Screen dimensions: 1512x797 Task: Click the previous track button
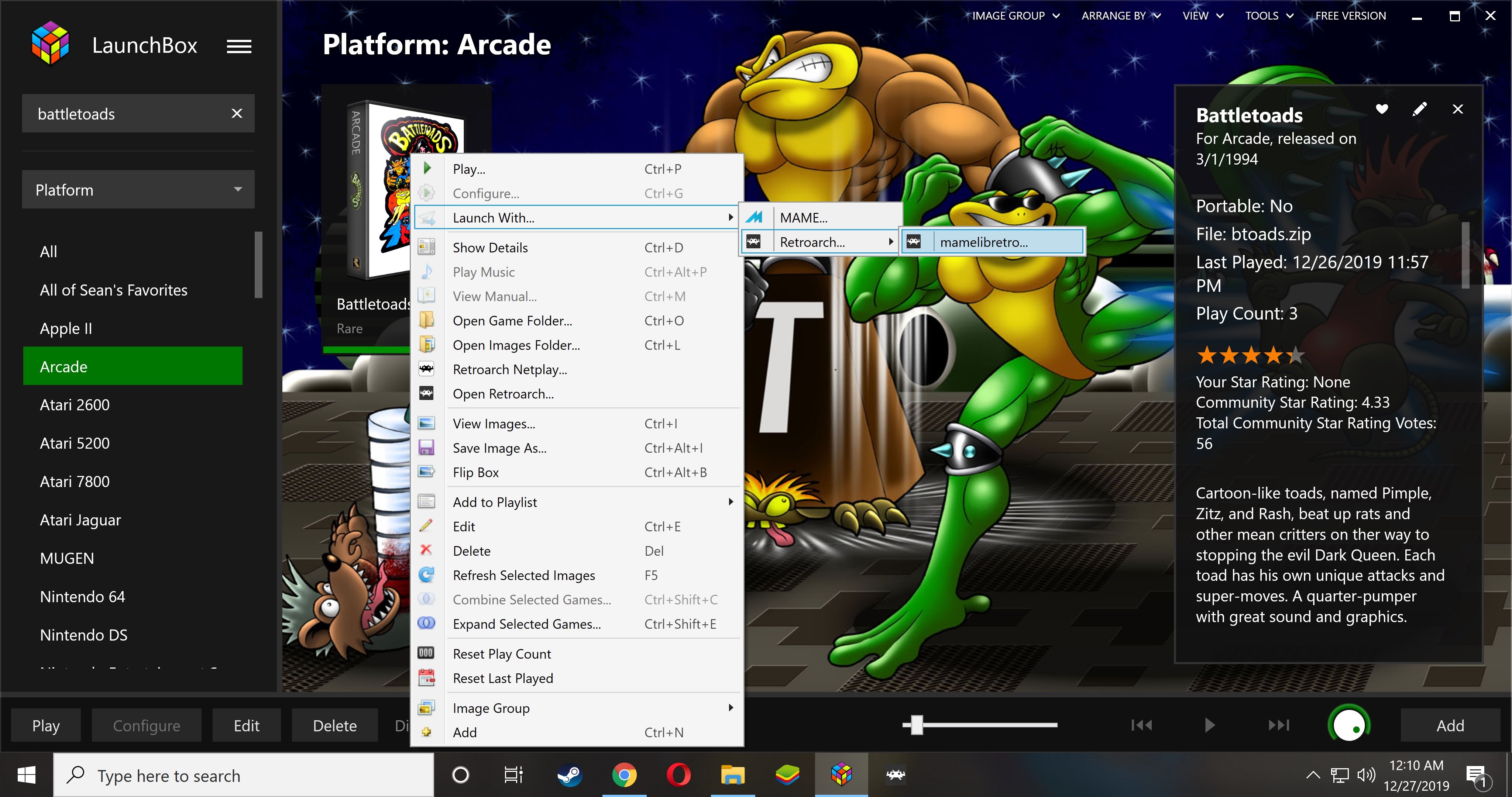tap(1142, 725)
